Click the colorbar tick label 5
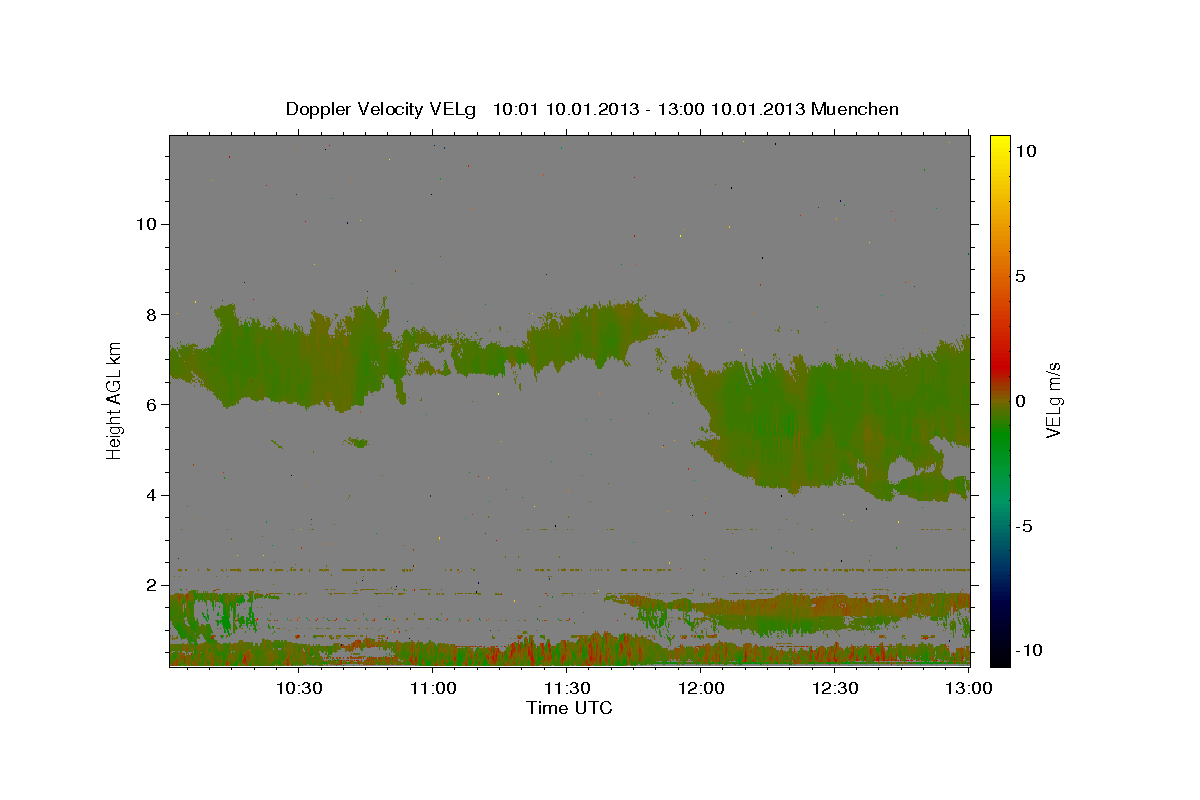 [1020, 276]
